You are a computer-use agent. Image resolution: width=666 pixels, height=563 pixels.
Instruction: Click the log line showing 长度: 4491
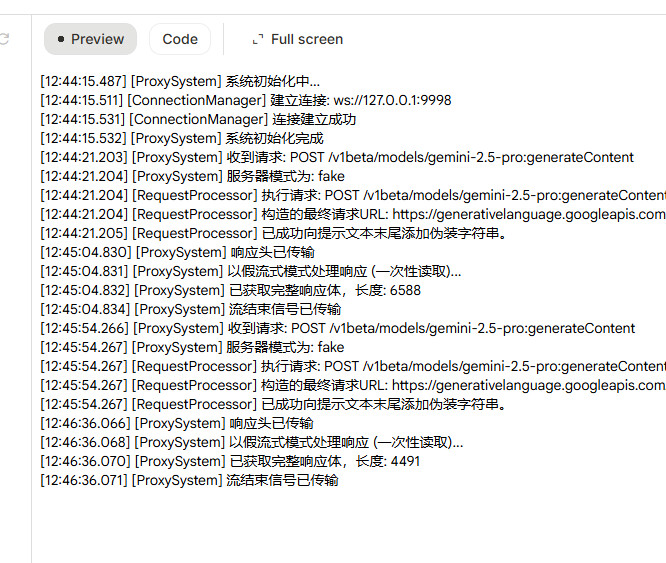[x=230, y=461]
